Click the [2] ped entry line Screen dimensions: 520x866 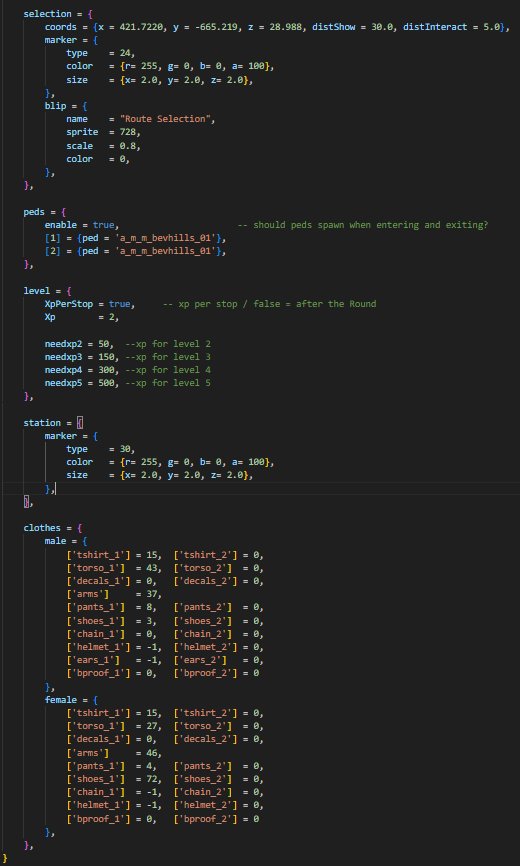pos(135,251)
